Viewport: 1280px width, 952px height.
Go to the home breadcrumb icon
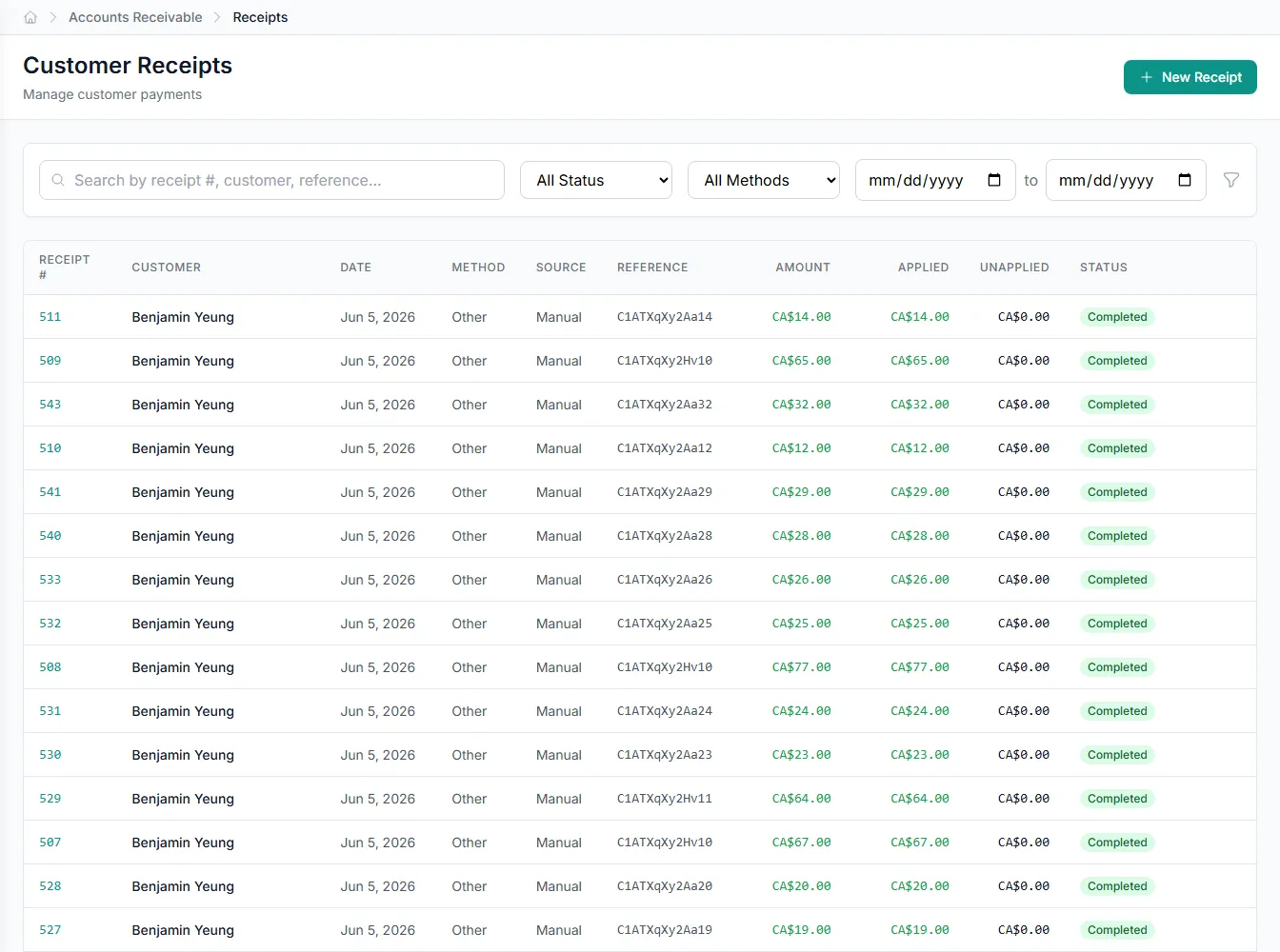(30, 17)
